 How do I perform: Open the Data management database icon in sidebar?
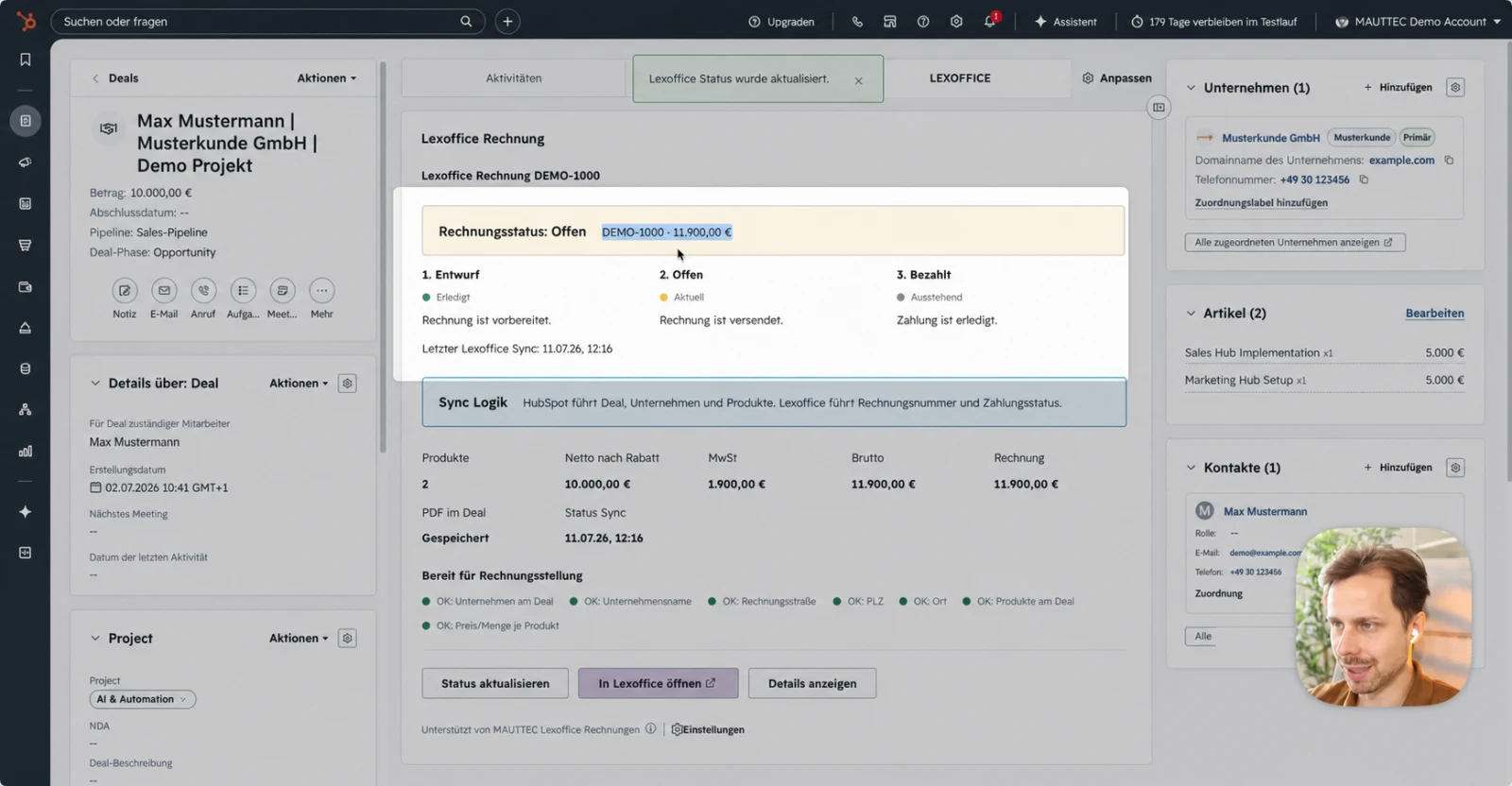(x=26, y=368)
